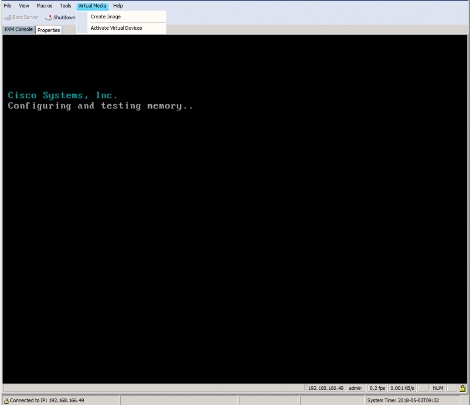Click the yellow lock icon in status bar
This screenshot has width=470, height=405.
point(462,388)
